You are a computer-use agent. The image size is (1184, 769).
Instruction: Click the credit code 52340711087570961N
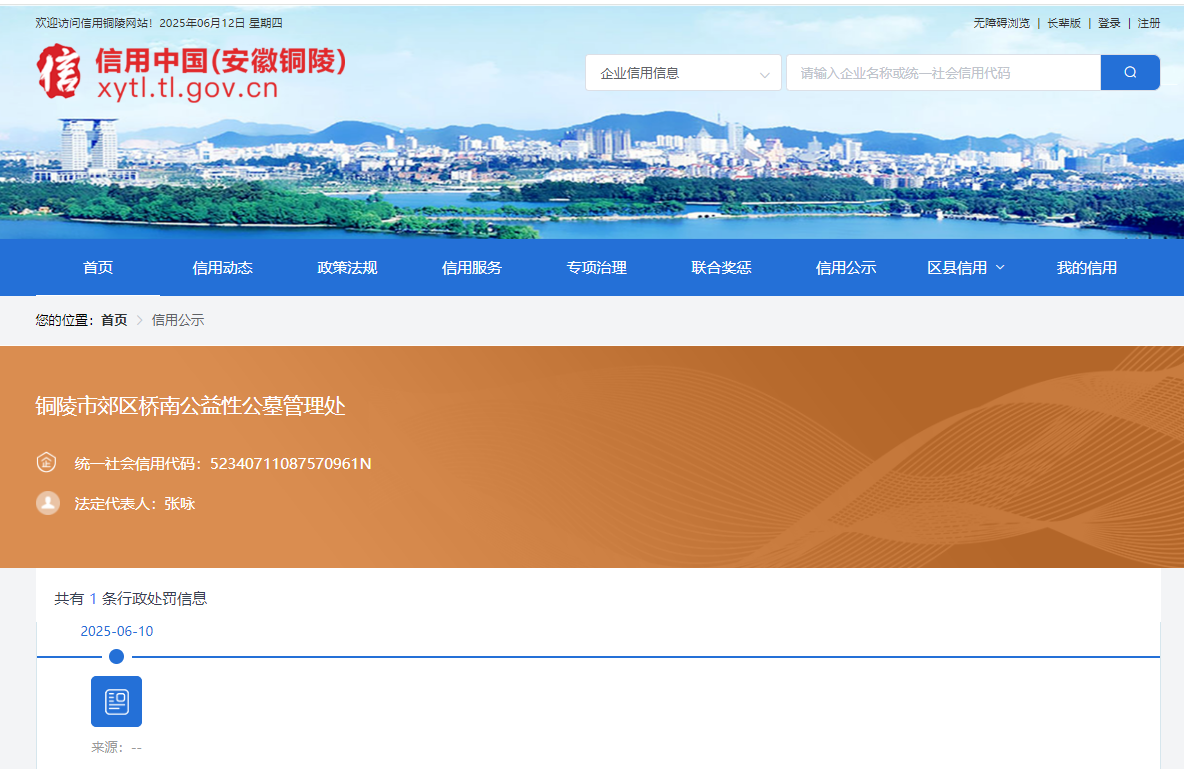[x=291, y=463]
